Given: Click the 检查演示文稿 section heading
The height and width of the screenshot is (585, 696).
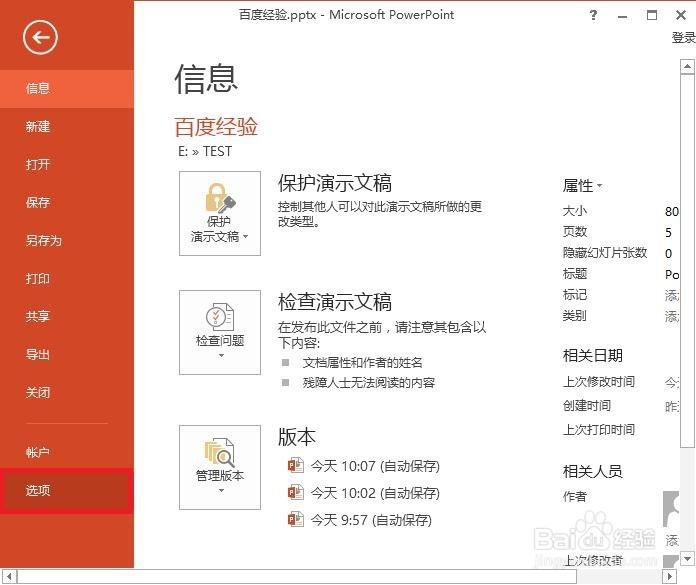Looking at the screenshot, I should (x=335, y=302).
